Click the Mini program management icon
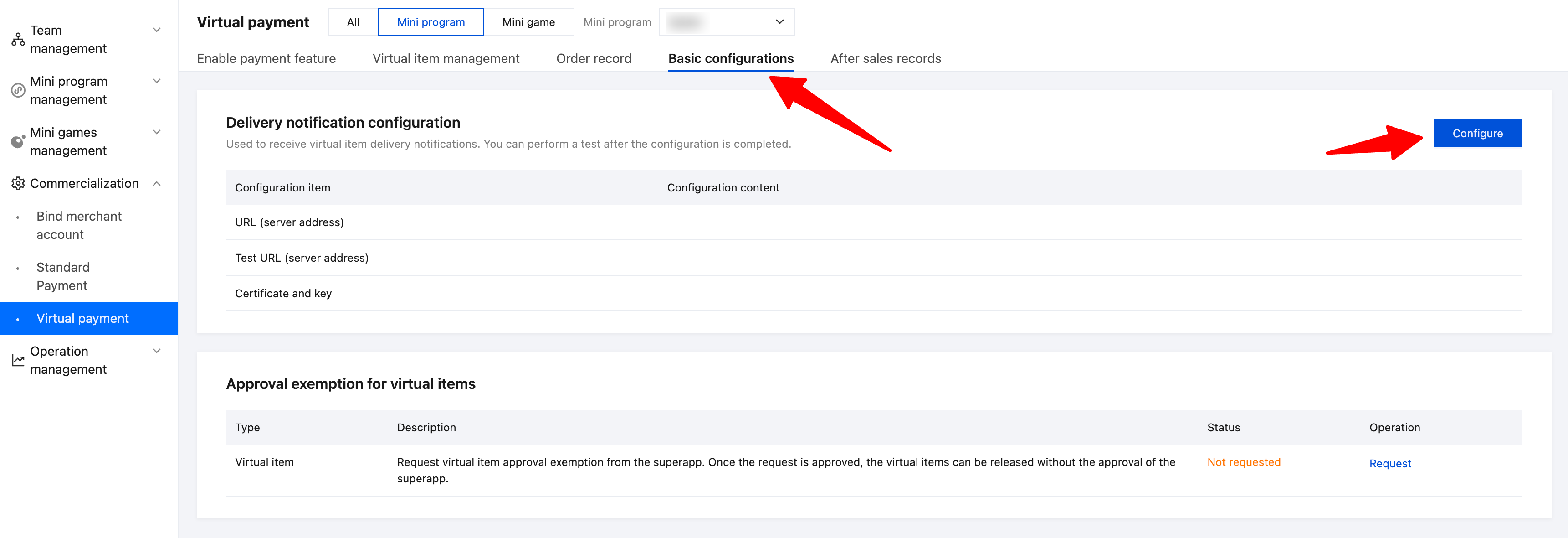Image resolution: width=1568 pixels, height=538 pixels. 18,90
